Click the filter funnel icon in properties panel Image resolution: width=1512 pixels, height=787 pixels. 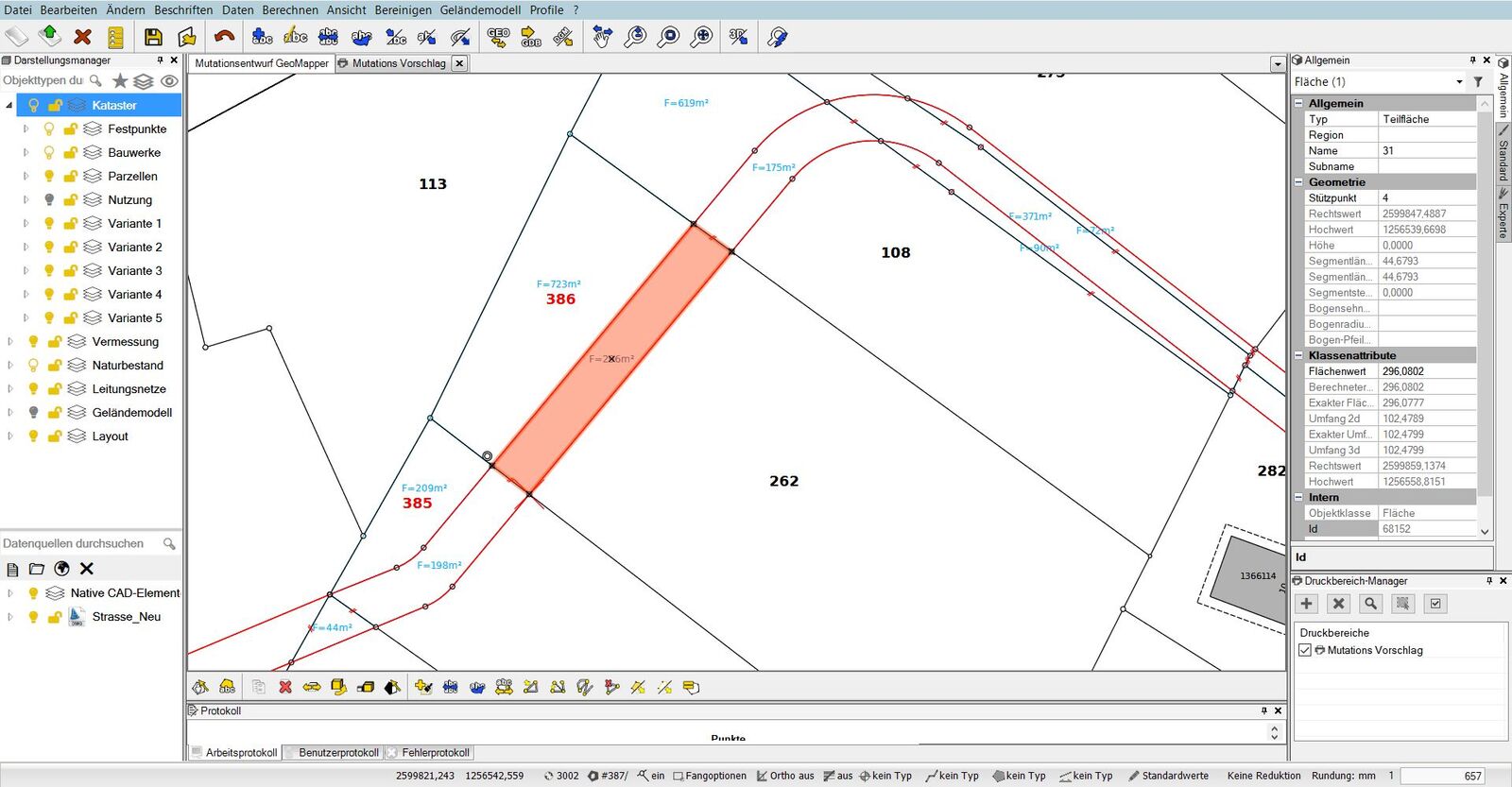click(x=1479, y=82)
